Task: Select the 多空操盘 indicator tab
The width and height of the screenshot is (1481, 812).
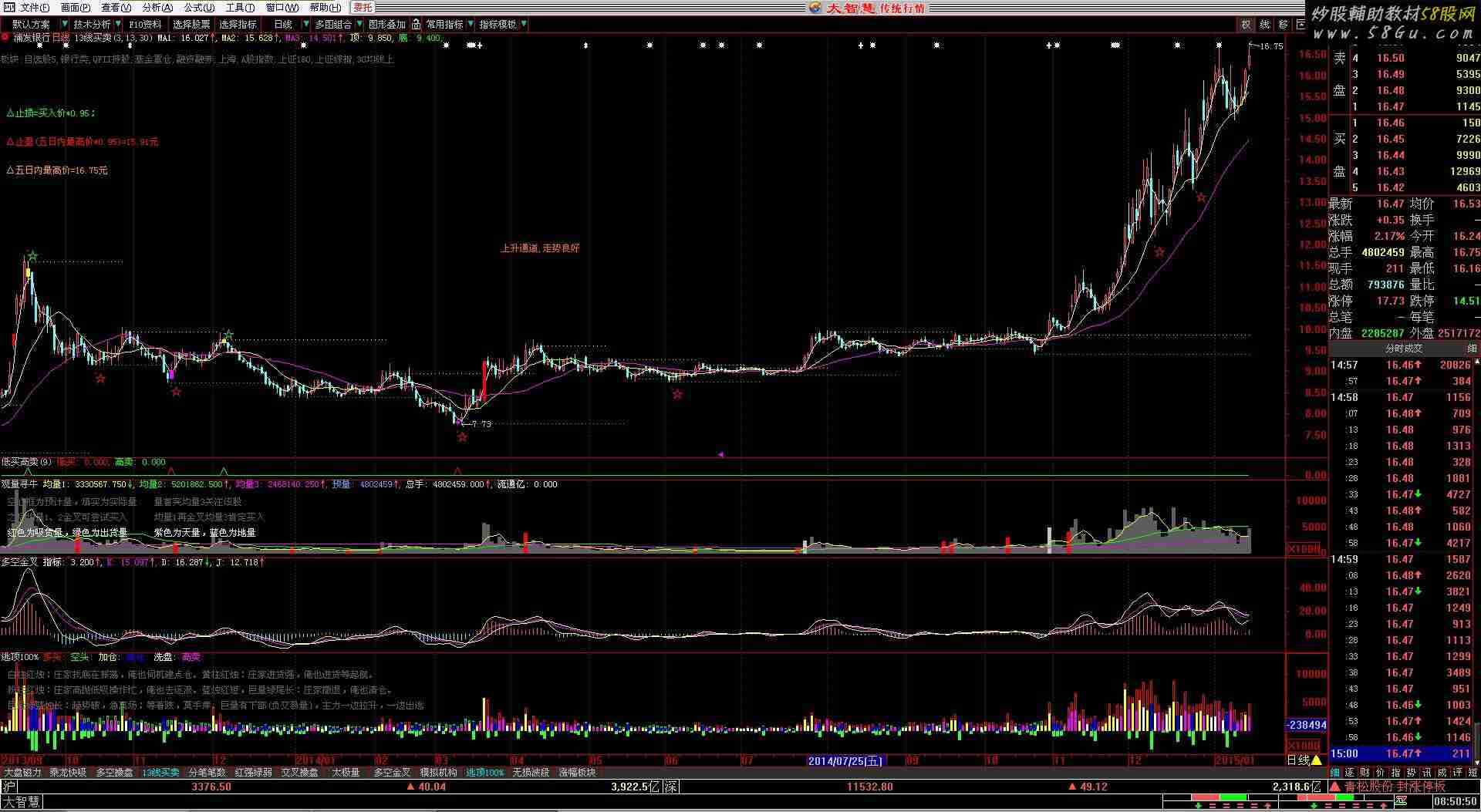Action: pos(114,772)
